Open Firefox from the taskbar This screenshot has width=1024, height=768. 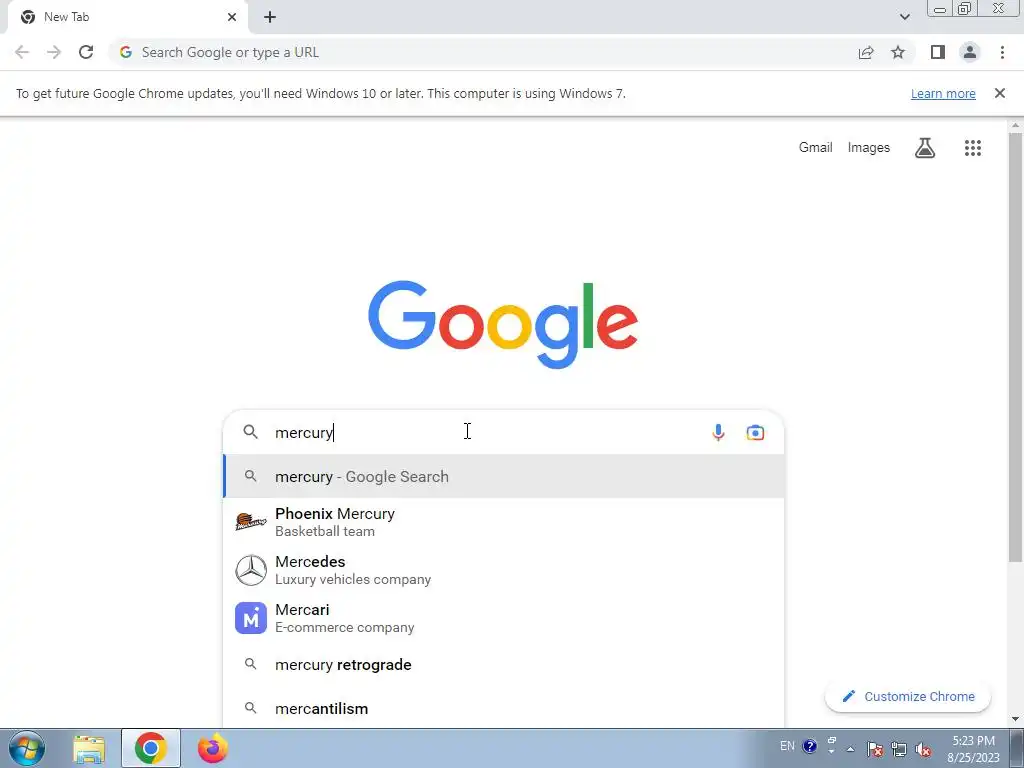212,748
